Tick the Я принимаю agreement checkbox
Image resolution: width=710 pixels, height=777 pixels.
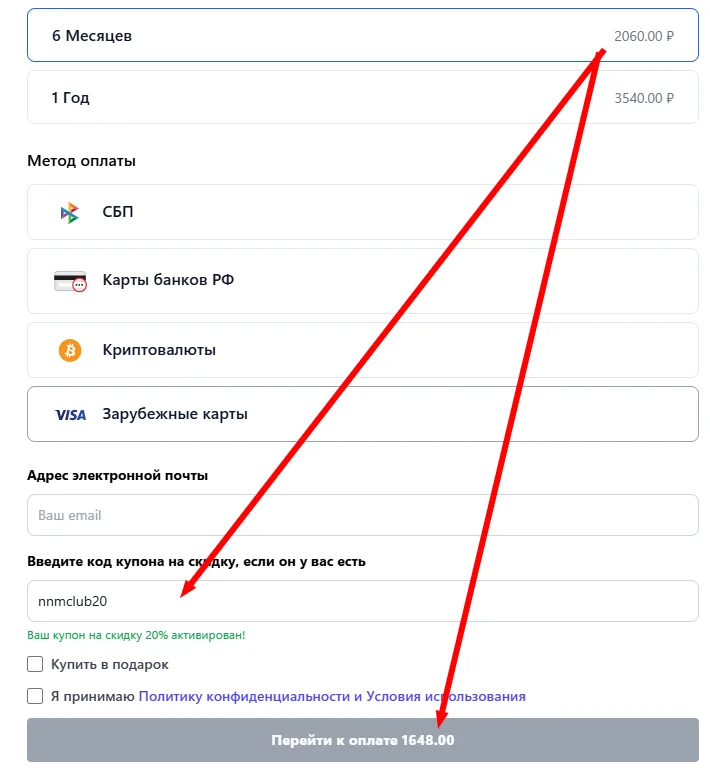35,696
